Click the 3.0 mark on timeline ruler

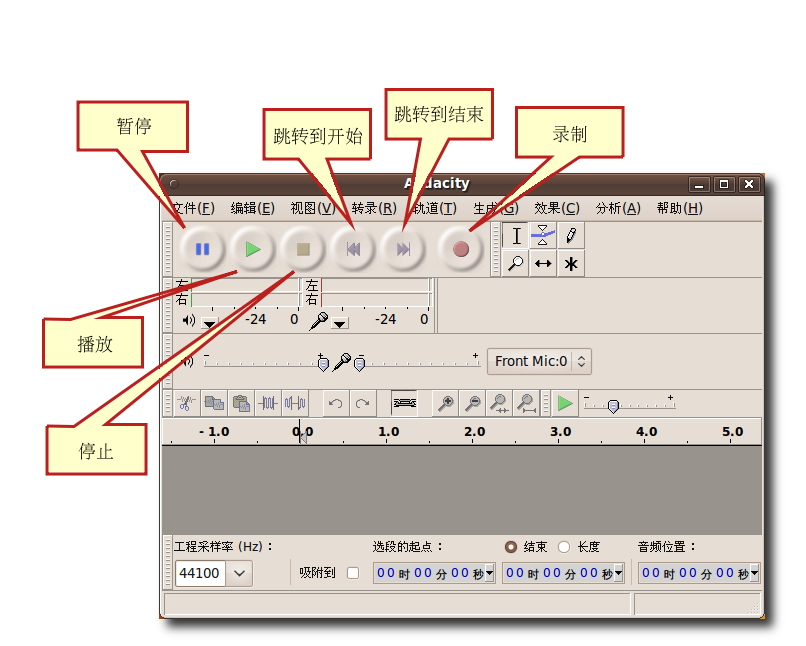pos(560,432)
